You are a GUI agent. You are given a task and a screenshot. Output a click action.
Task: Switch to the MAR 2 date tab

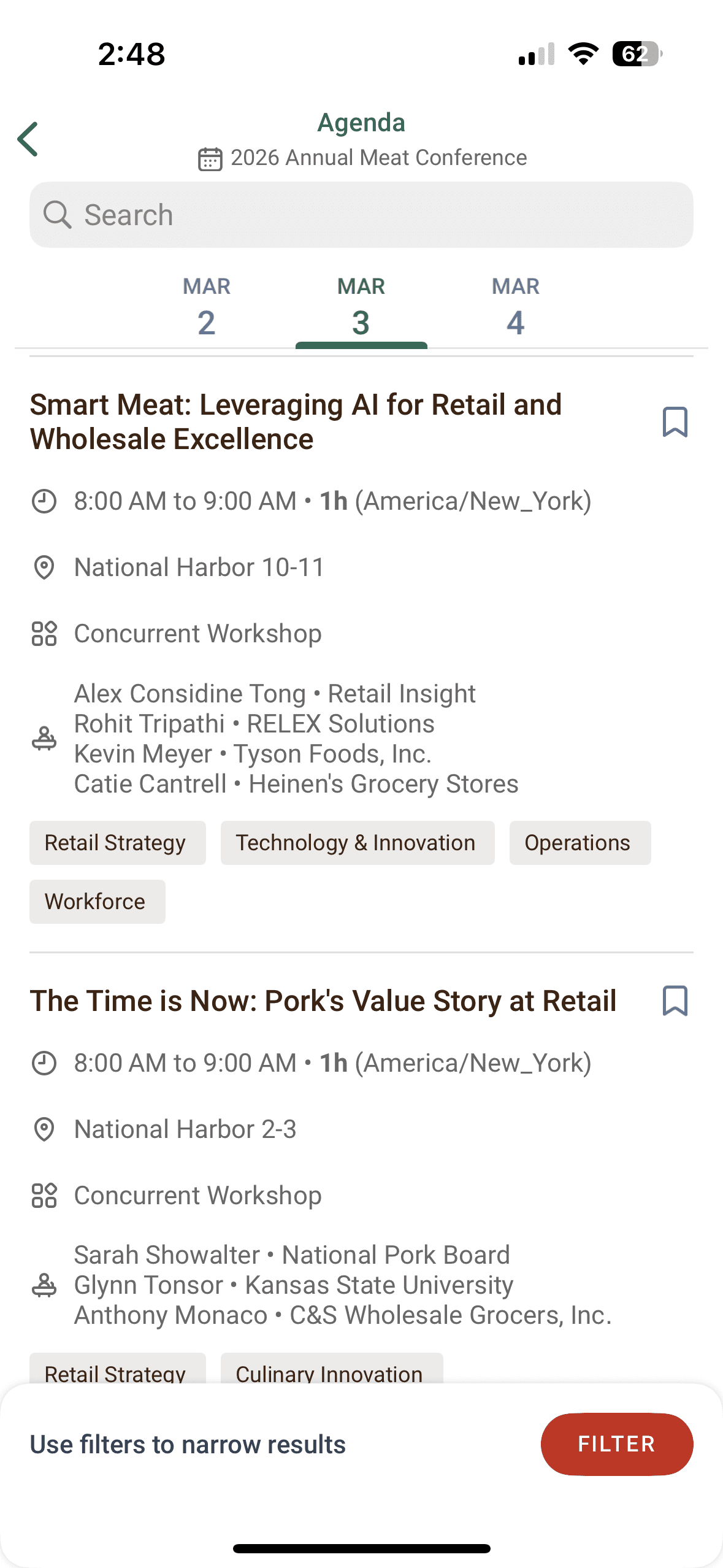point(207,307)
